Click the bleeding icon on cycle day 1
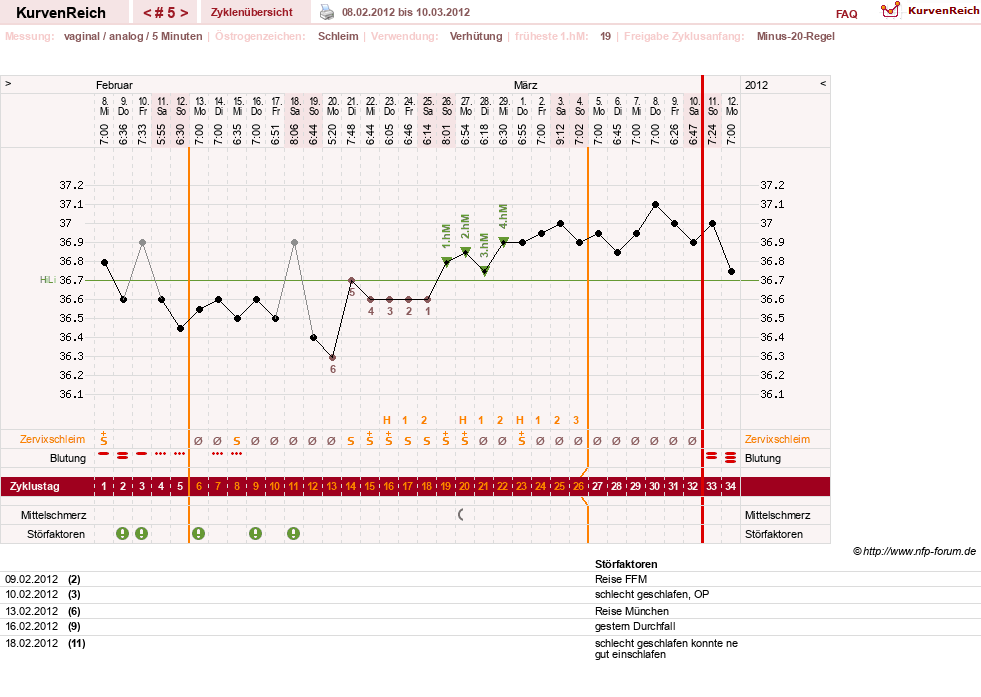Image resolution: width=981 pixels, height=697 pixels. (x=104, y=454)
